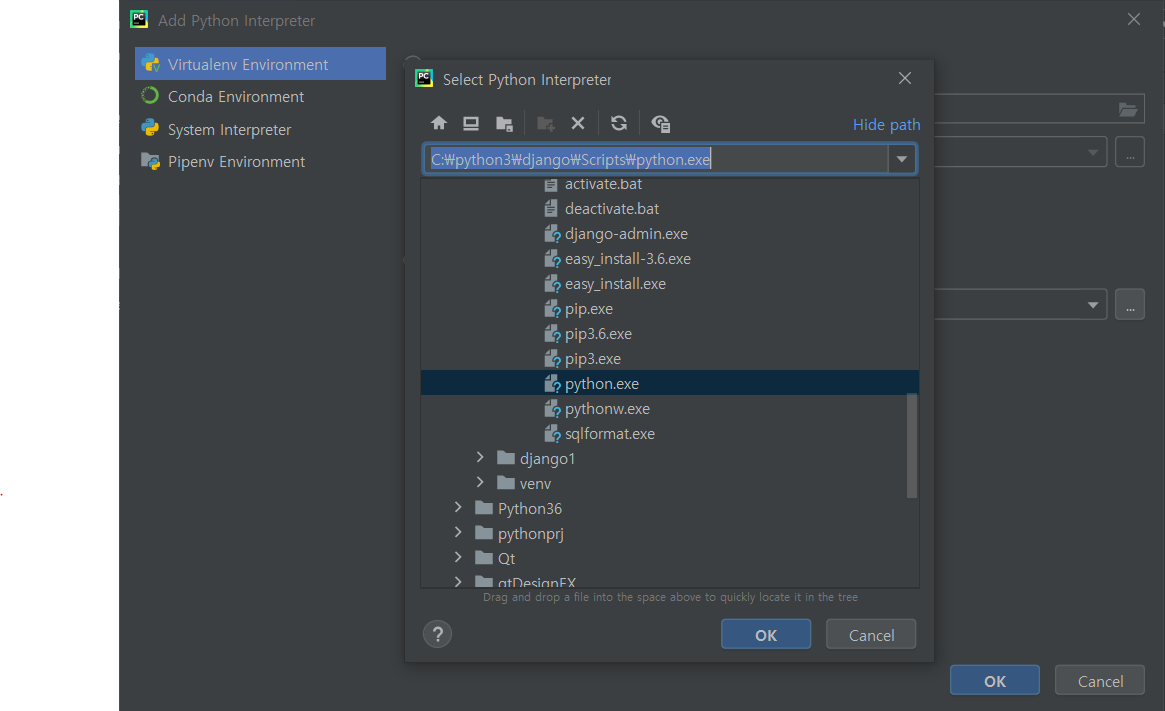The image size is (1165, 711).
Task: Click Cancel in Add Python Interpreter window
Action: coord(1100,681)
